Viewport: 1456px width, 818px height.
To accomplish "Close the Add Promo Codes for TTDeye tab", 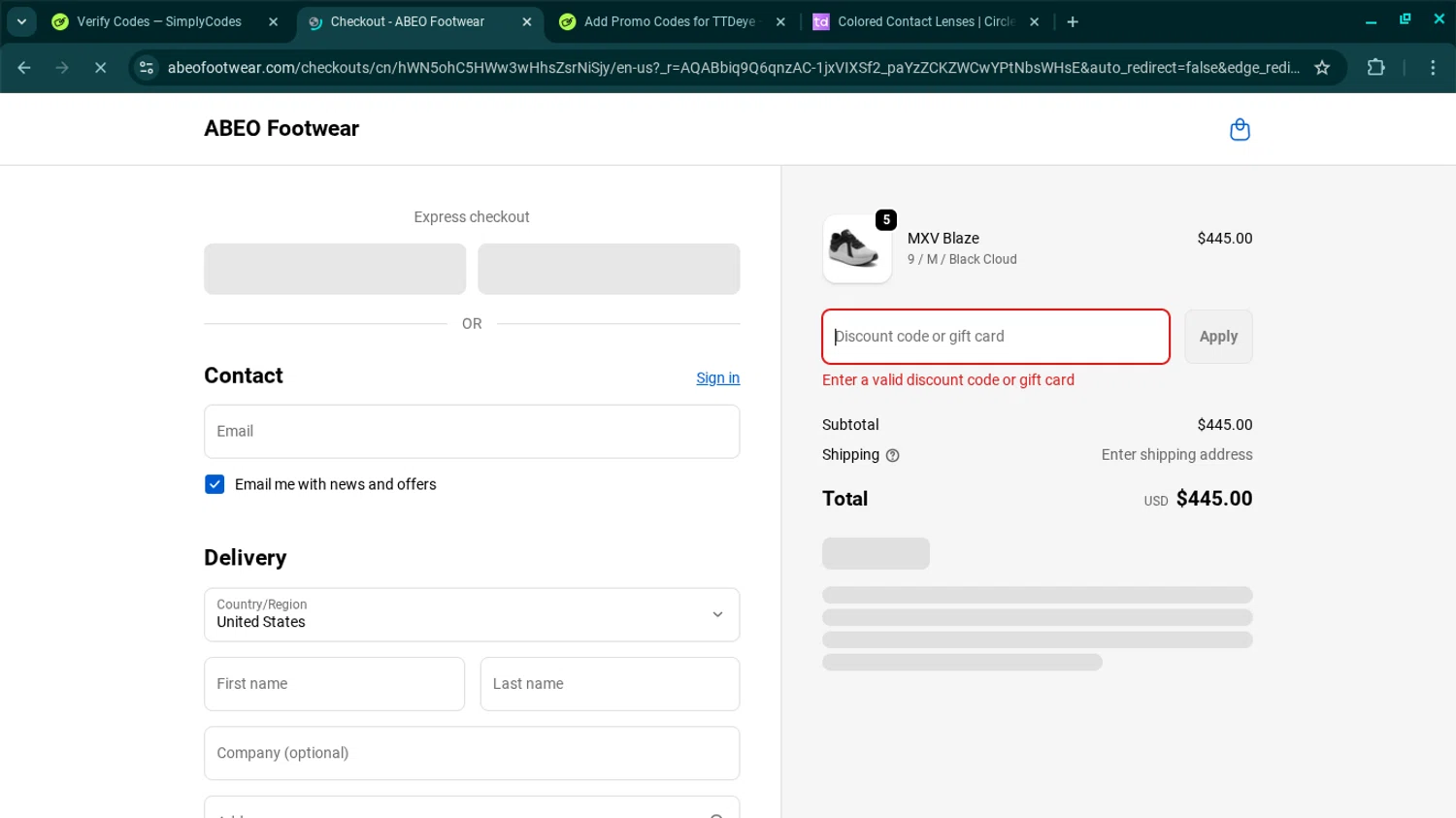I will (780, 21).
